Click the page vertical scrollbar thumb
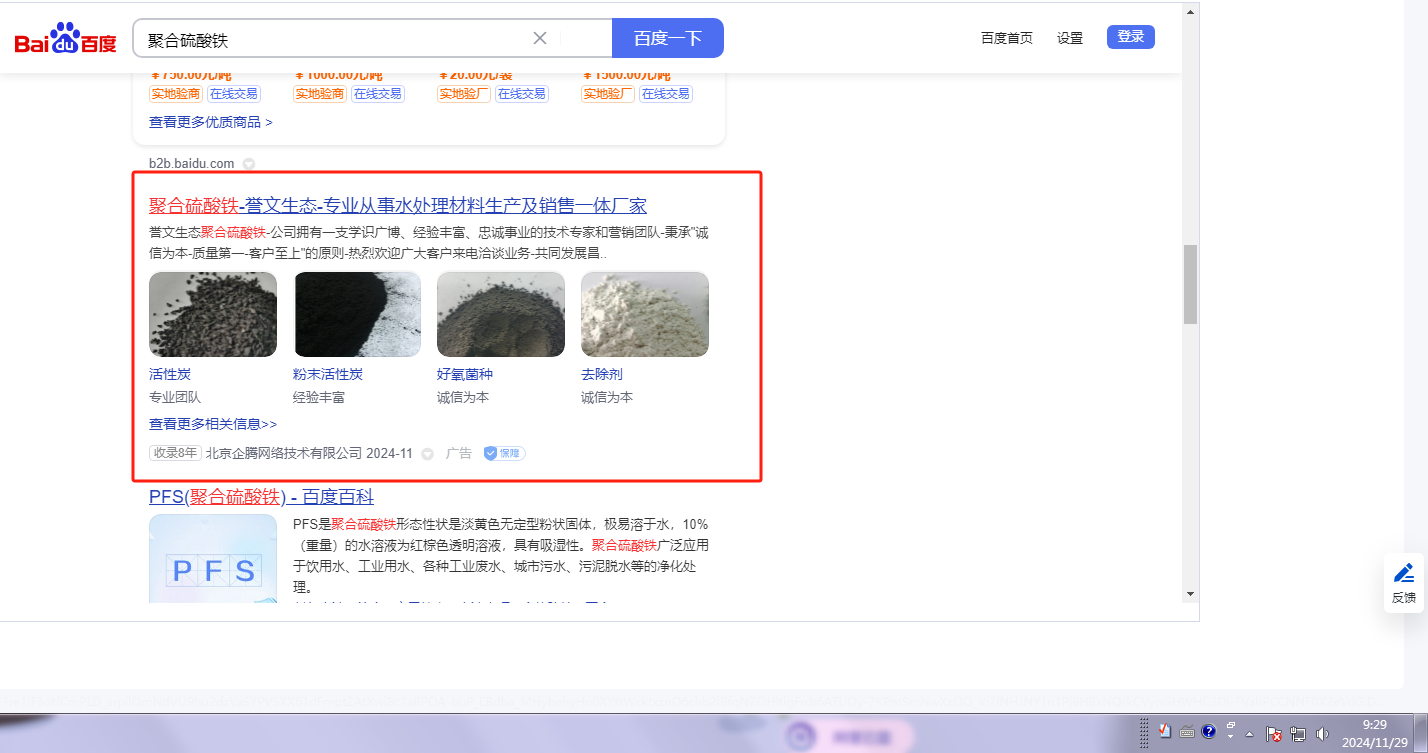The height and width of the screenshot is (753, 1428). click(x=1190, y=284)
